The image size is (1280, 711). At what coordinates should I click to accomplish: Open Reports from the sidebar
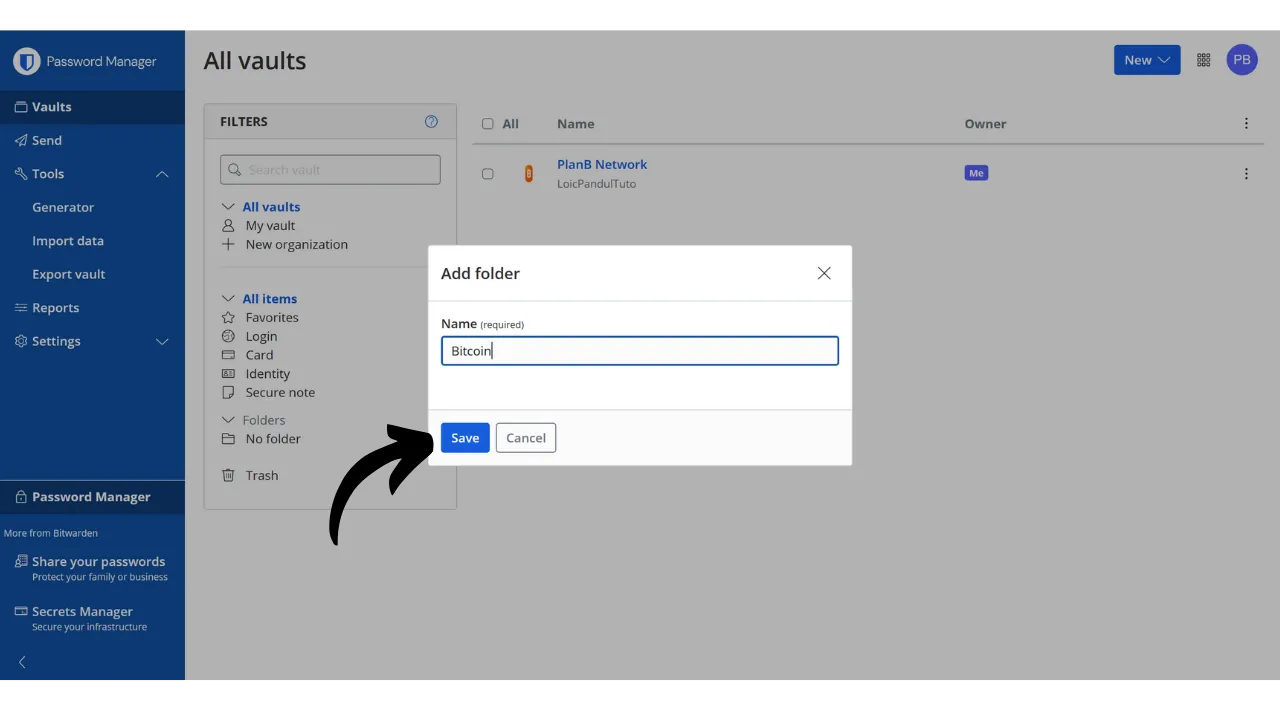click(55, 308)
